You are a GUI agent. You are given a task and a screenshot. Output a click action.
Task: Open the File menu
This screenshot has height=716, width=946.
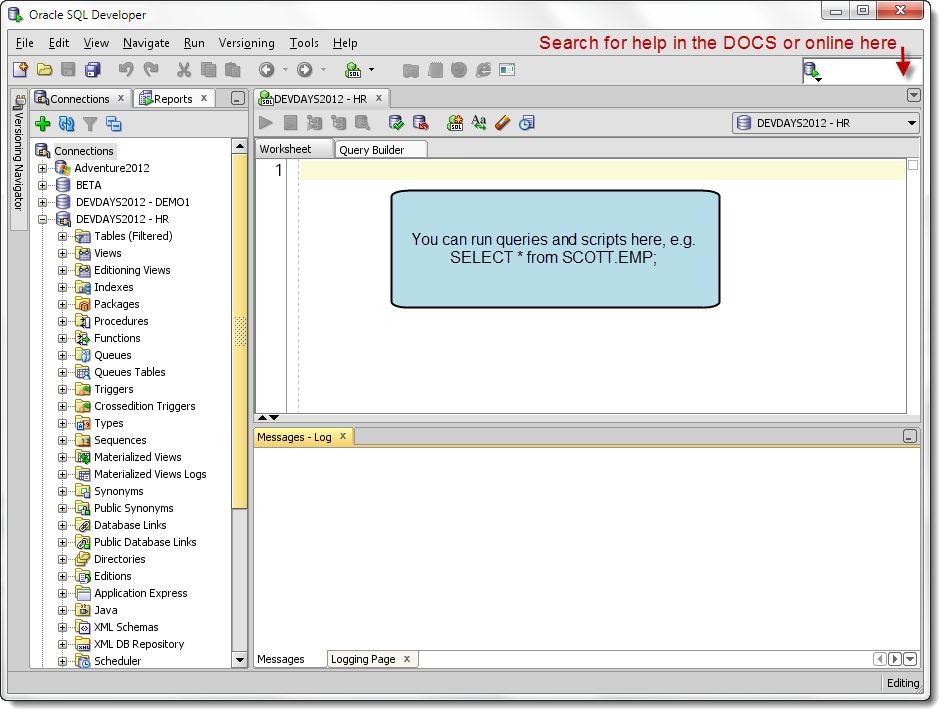[x=25, y=43]
